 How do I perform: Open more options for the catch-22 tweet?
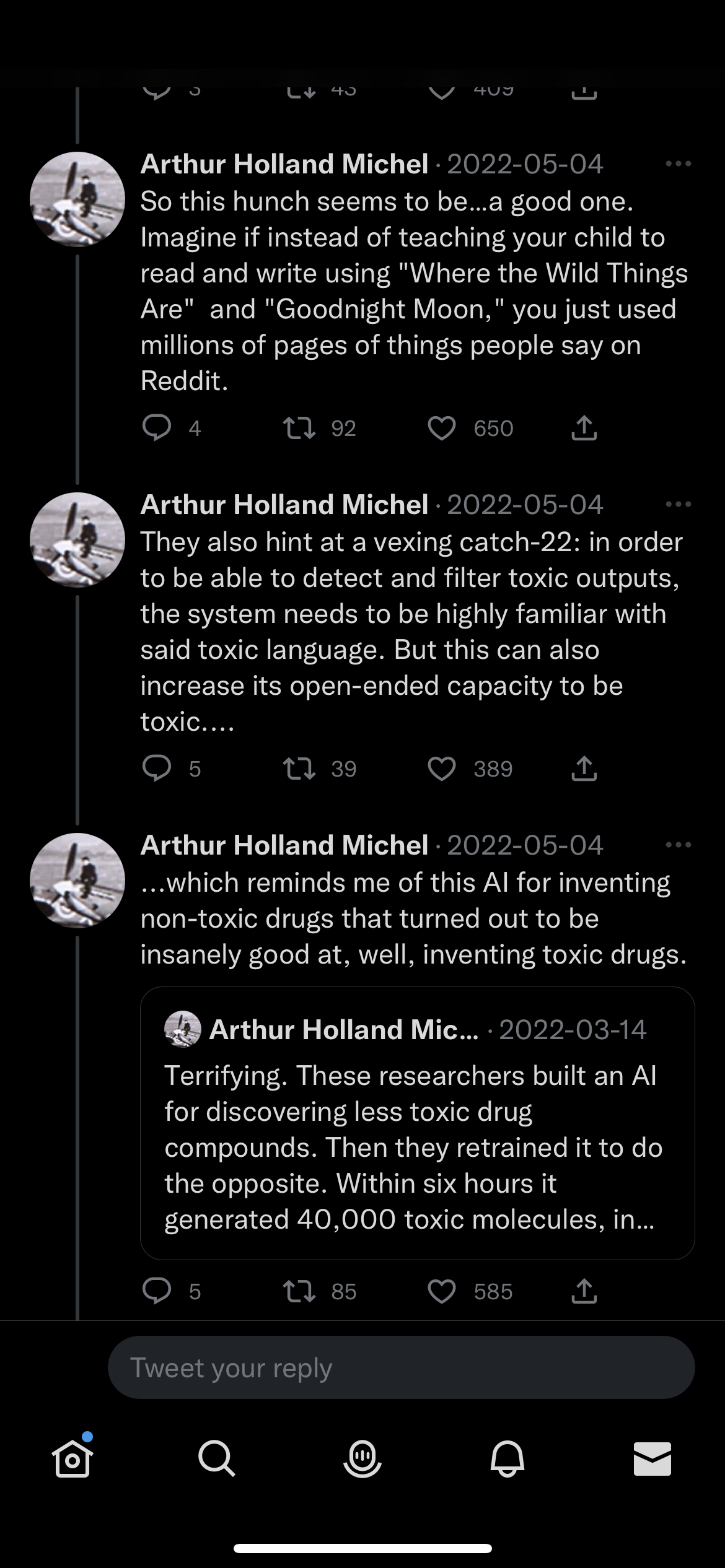[x=678, y=505]
